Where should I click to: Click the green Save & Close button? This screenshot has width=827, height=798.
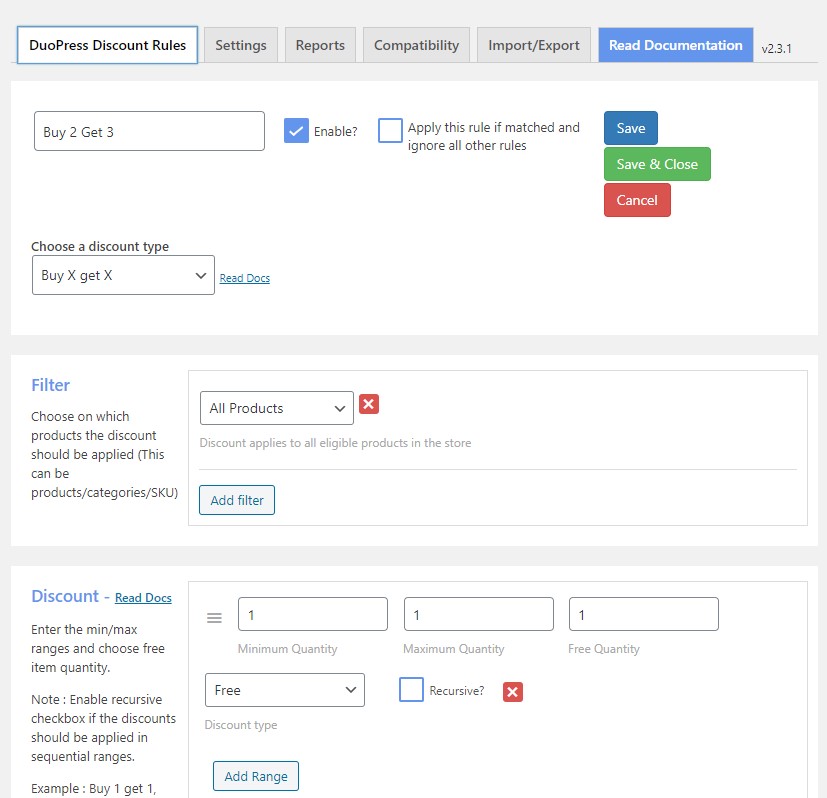coord(657,164)
